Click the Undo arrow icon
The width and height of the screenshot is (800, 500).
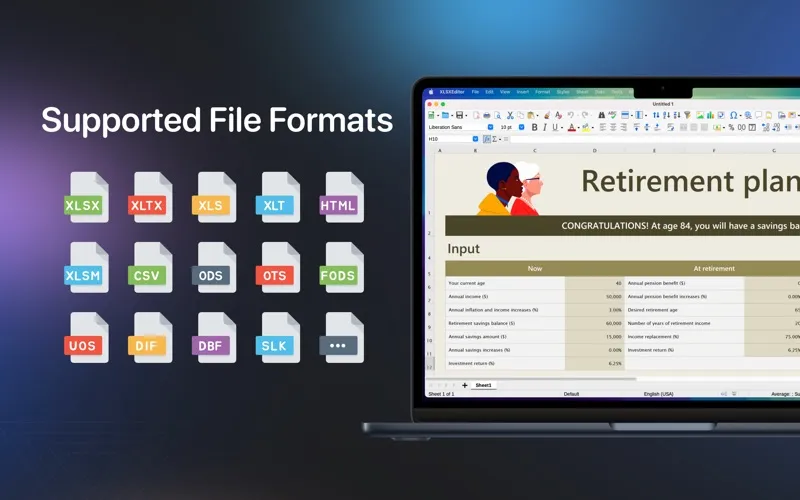[570, 115]
